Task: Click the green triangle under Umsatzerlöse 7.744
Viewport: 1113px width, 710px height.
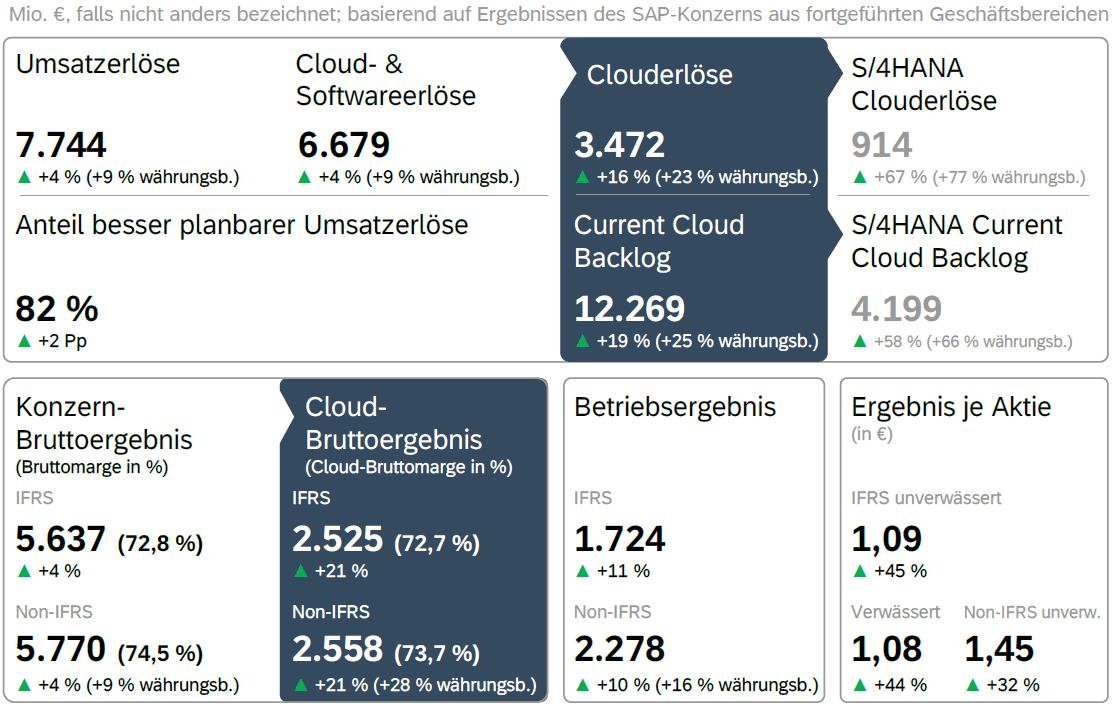Action: click(25, 178)
